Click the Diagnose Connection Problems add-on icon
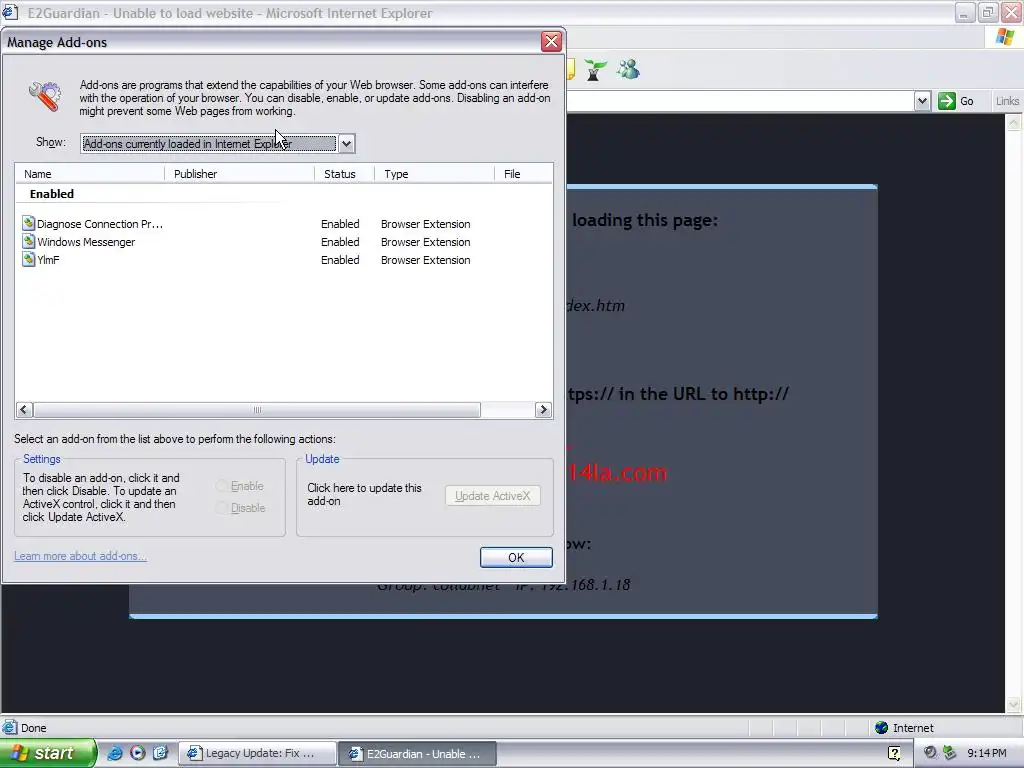Viewport: 1024px width, 768px height. 29,223
